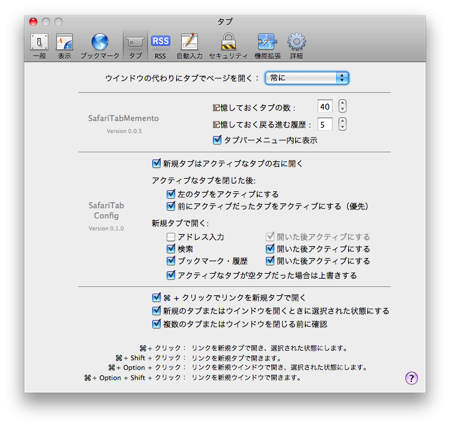The image size is (450, 426).
Task: Toggle 開いた後アクティブにする in the 検索 row
Action: 270,249
